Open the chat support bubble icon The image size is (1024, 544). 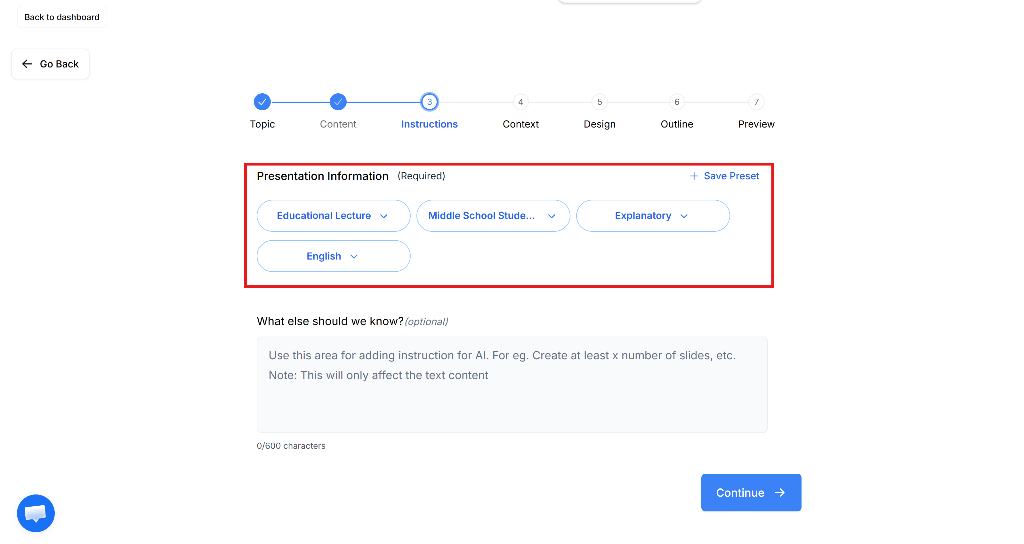click(35, 513)
